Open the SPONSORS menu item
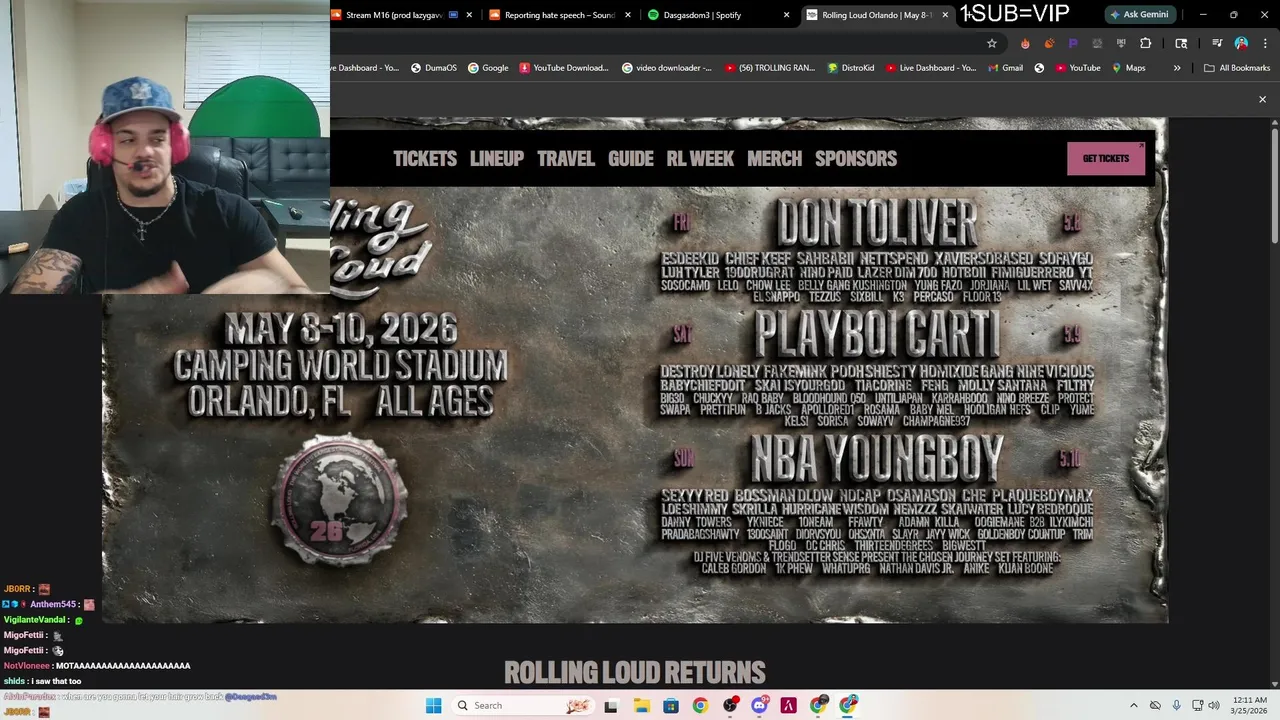This screenshot has width=1280, height=720. click(856, 158)
